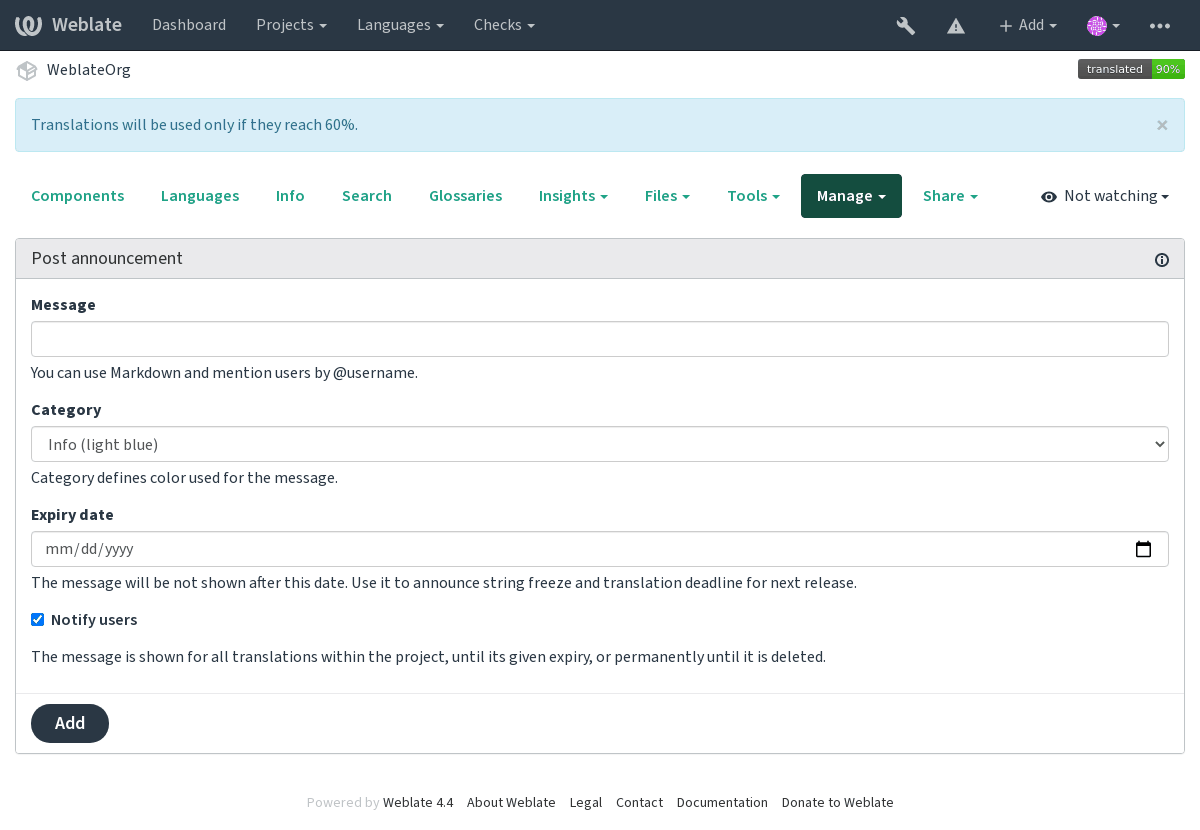
Task: Click the translated 90% badge
Action: click(1131, 69)
